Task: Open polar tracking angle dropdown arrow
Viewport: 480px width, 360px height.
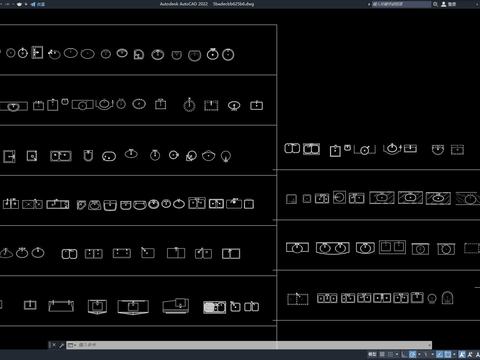Action: tap(419, 354)
